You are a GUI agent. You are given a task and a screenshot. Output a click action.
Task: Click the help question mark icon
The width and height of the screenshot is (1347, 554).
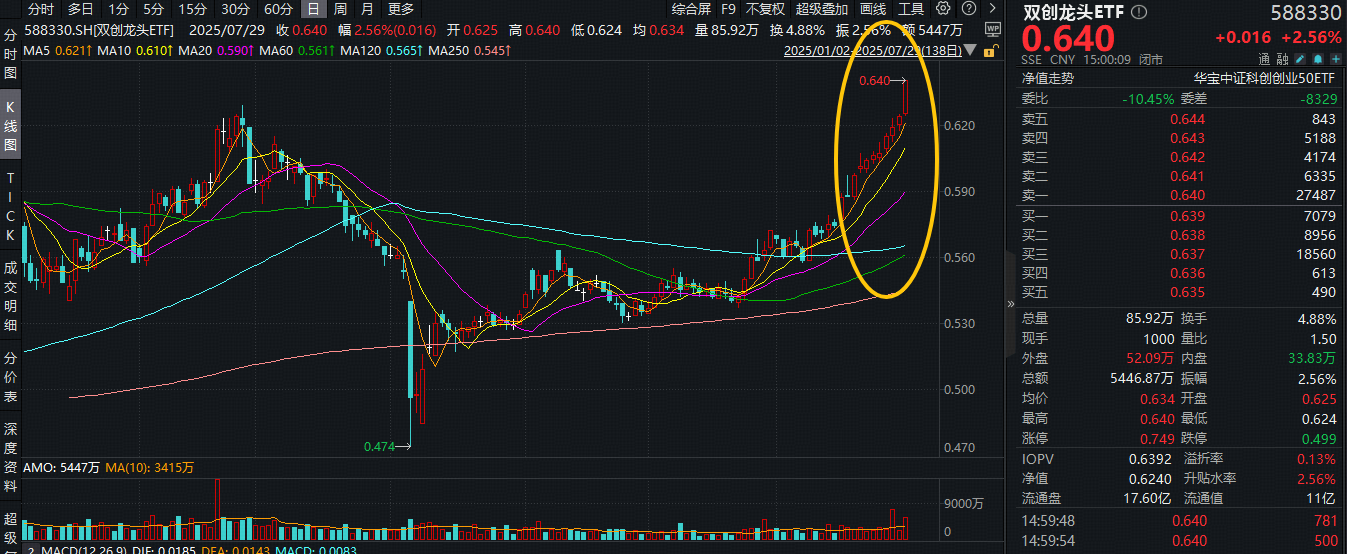(x=967, y=9)
